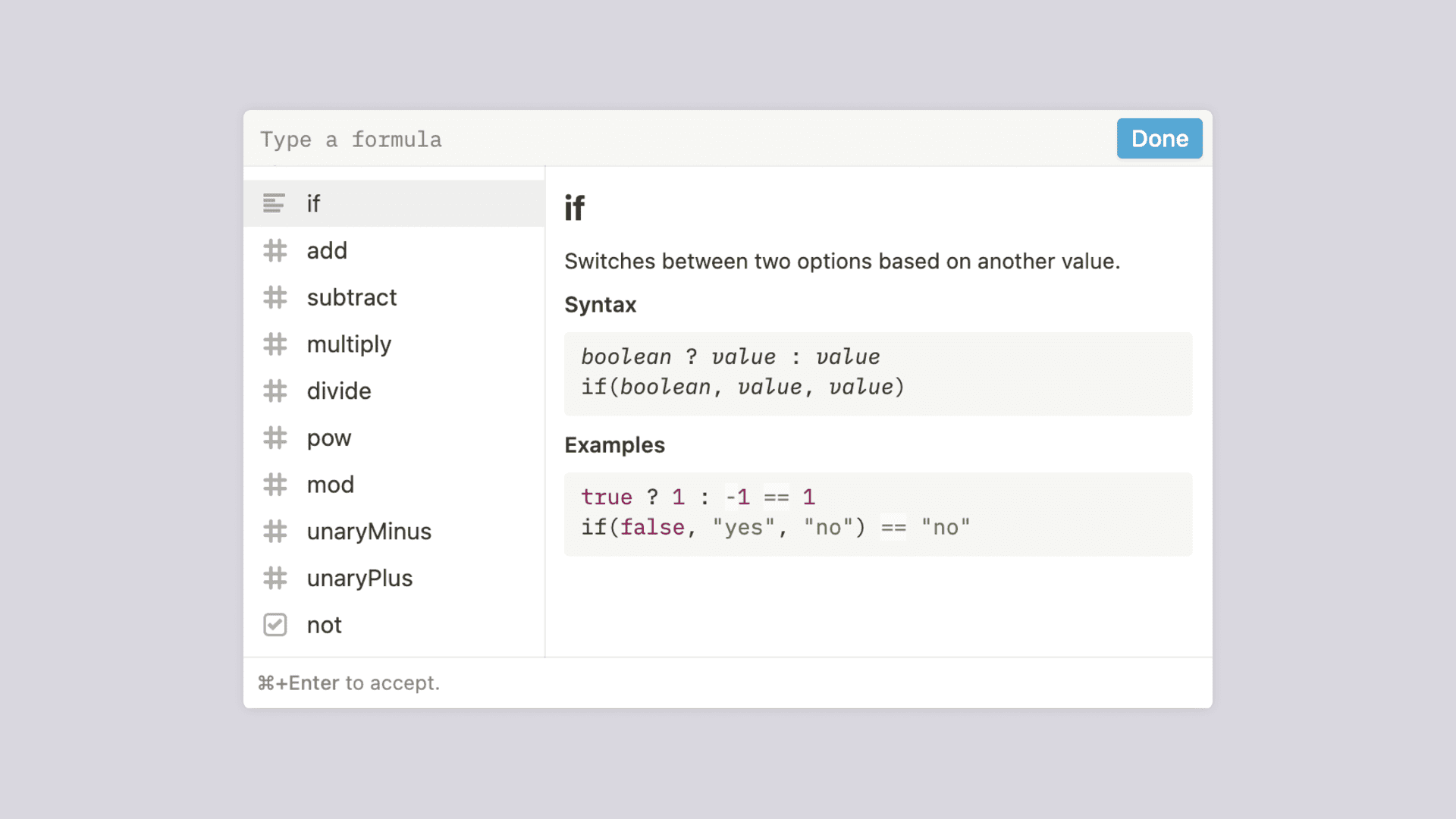1456x819 pixels.
Task: Click the number hash icon beside 'unaryMinus'
Action: click(x=275, y=532)
